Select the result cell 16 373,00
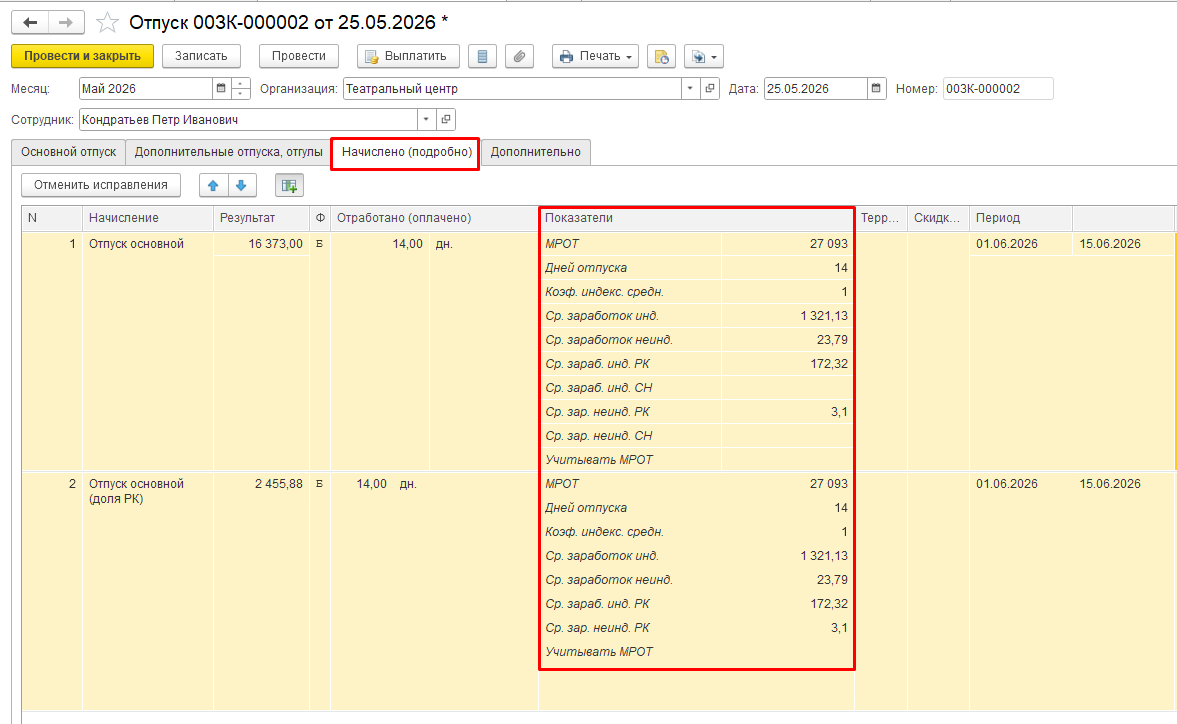Viewport: 1177px width, 724px height. [261, 244]
